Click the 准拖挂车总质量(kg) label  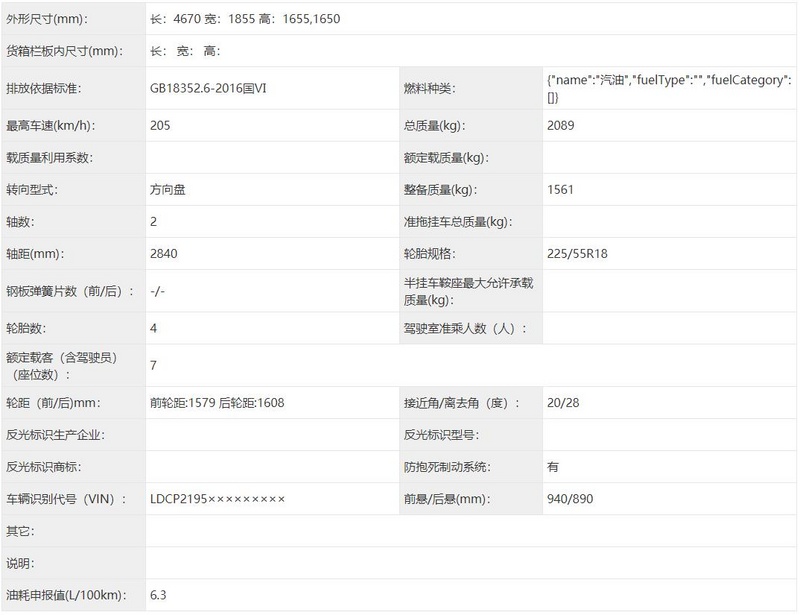(458, 222)
